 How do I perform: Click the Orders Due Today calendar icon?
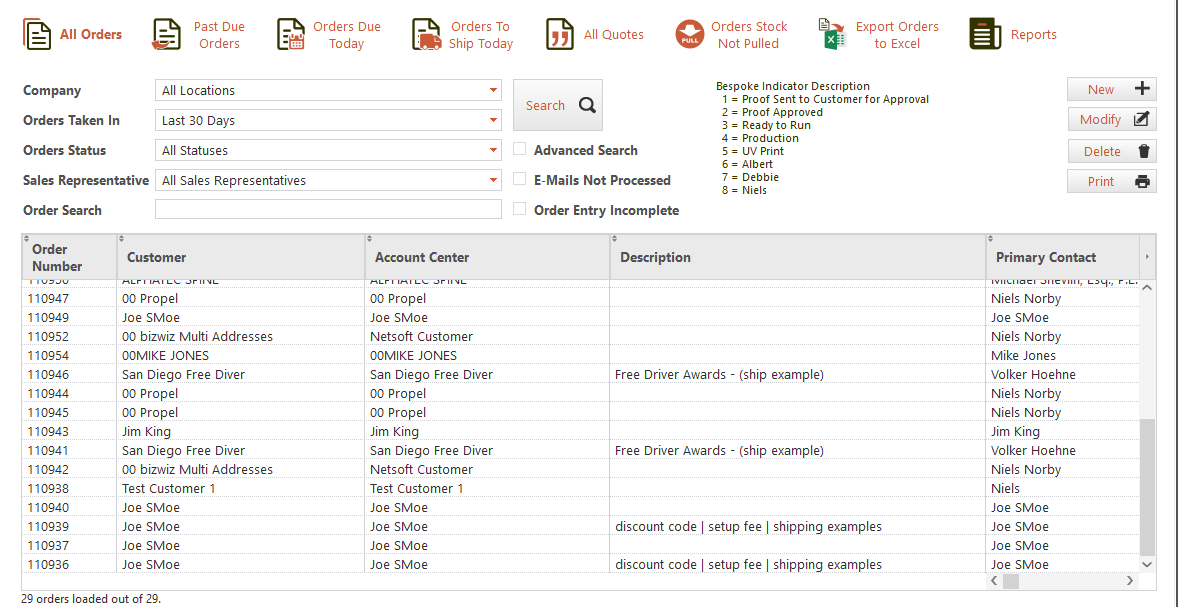[x=291, y=35]
